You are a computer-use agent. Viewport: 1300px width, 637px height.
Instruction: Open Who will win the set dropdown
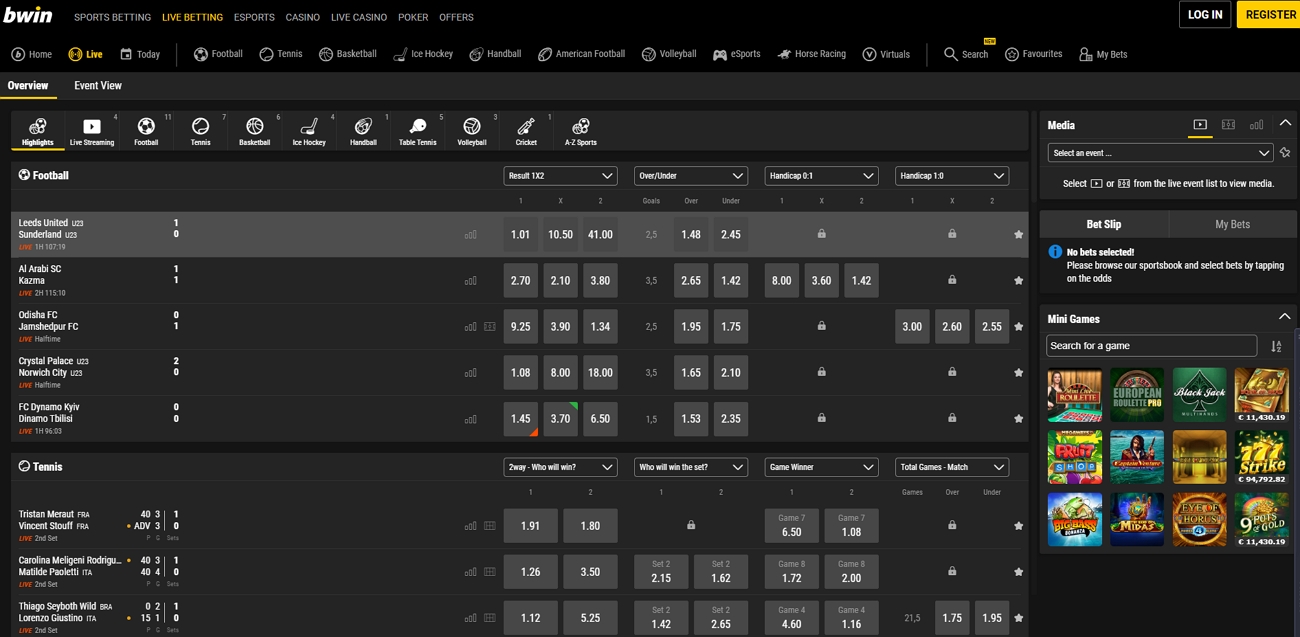[x=691, y=467]
